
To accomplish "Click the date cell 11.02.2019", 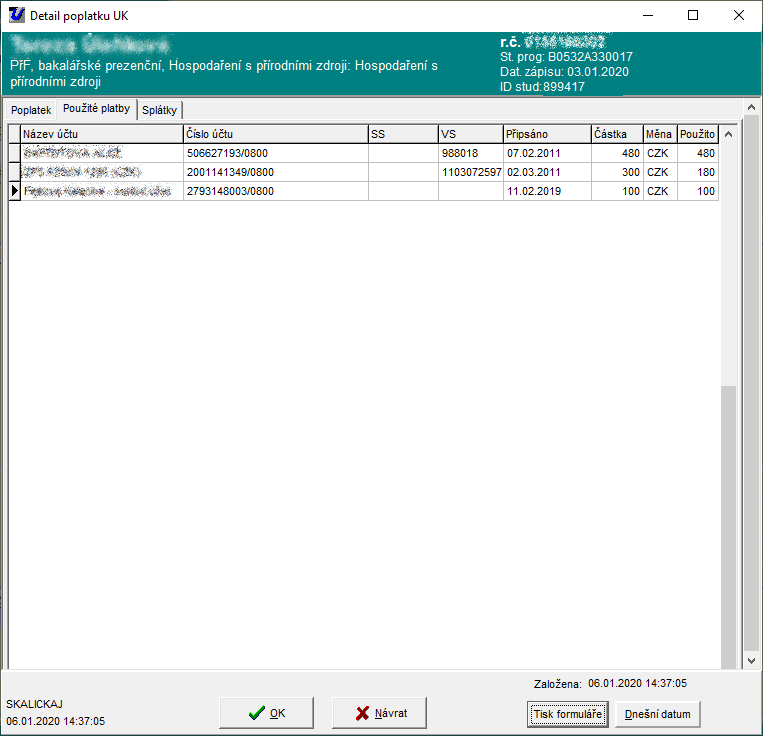I will tap(546, 191).
